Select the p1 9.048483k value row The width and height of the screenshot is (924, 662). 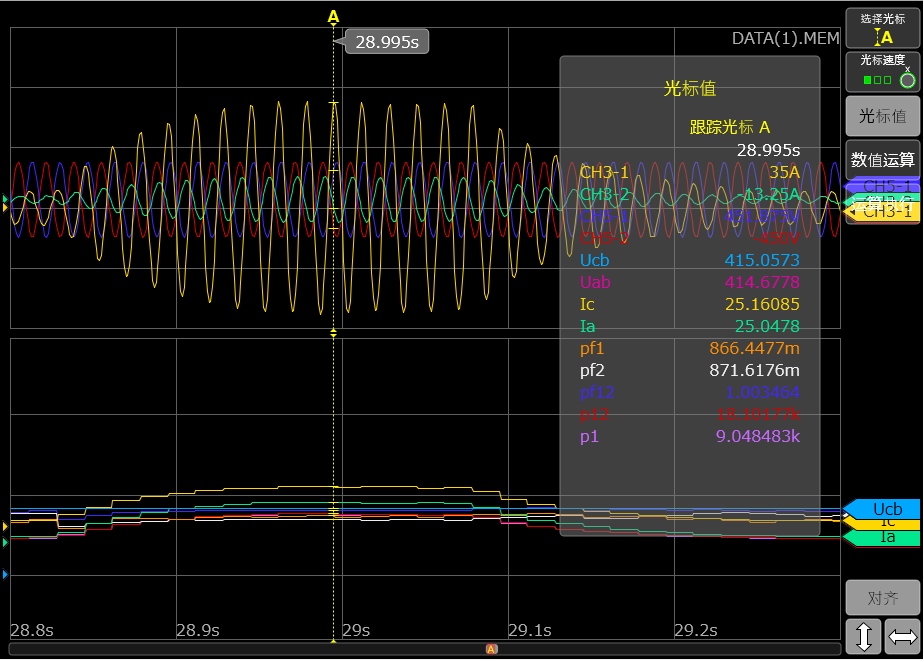[689, 436]
